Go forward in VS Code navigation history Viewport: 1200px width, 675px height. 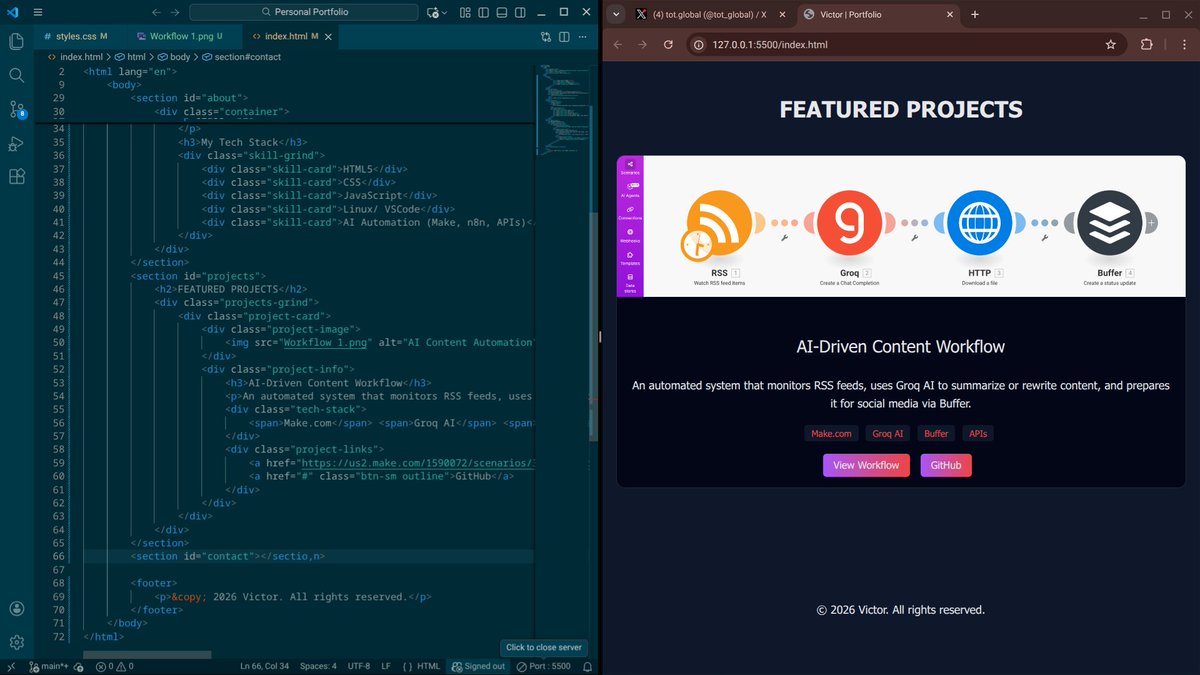click(176, 12)
